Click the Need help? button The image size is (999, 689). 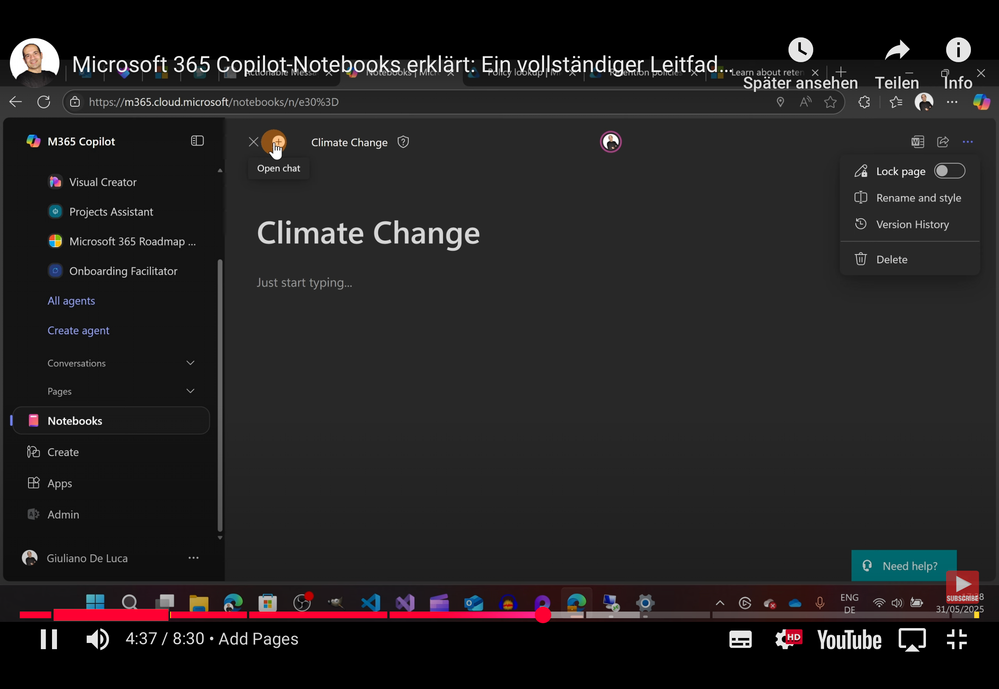(903, 566)
